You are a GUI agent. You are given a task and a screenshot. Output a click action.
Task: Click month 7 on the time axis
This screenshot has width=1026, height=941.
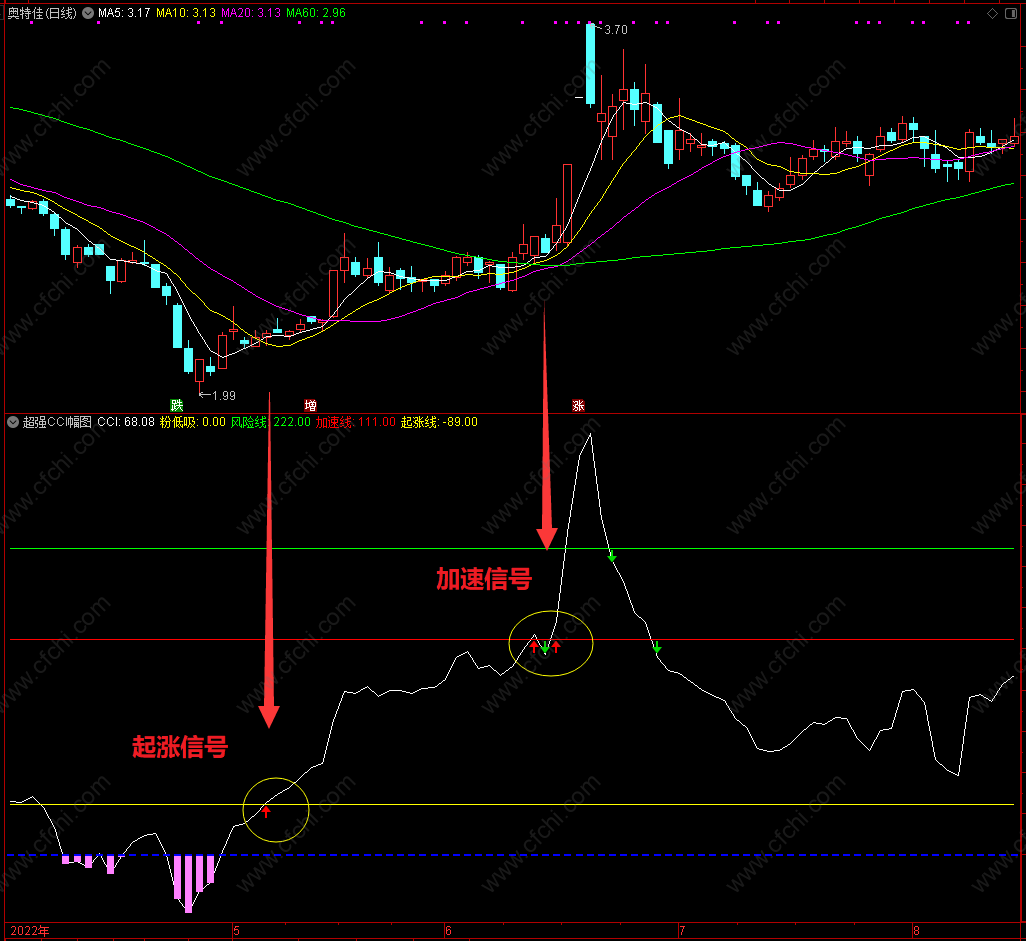pyautogui.click(x=682, y=931)
